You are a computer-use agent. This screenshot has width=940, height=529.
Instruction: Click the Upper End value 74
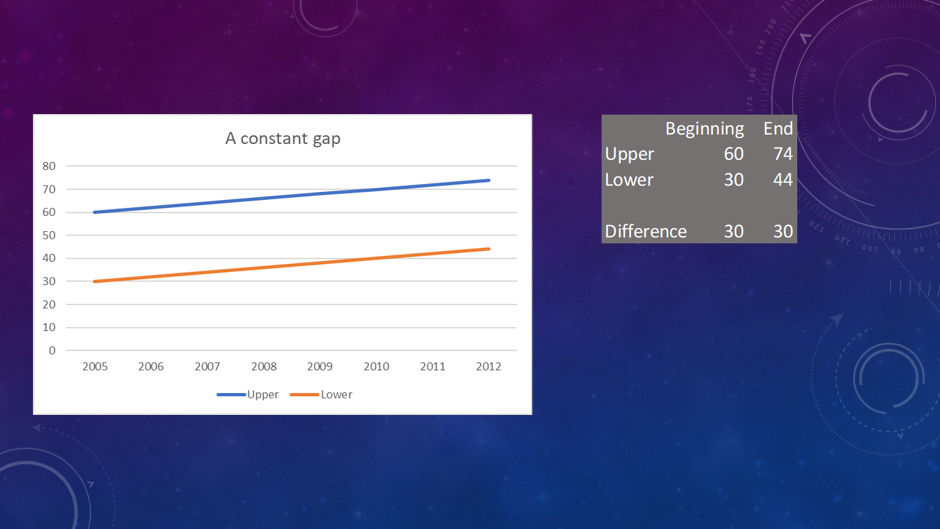point(783,154)
